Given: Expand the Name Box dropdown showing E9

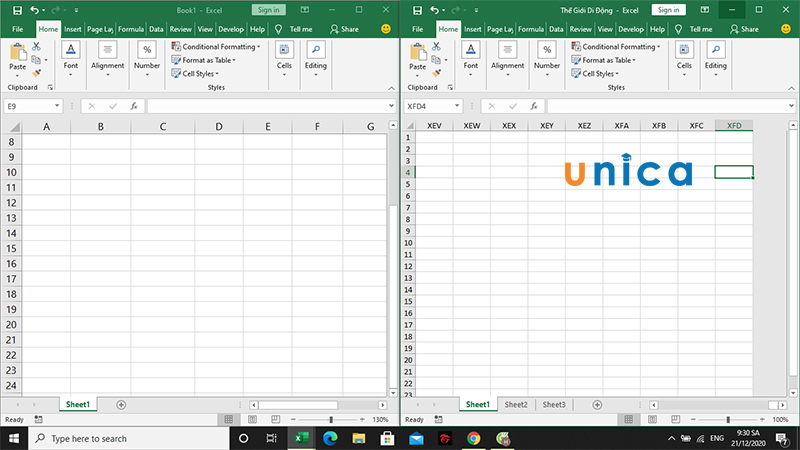Looking at the screenshot, I should [57, 106].
